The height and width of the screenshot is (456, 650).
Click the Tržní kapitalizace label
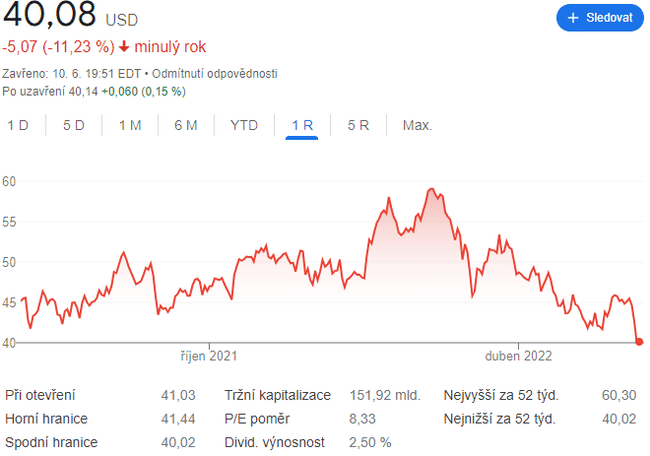point(277,395)
